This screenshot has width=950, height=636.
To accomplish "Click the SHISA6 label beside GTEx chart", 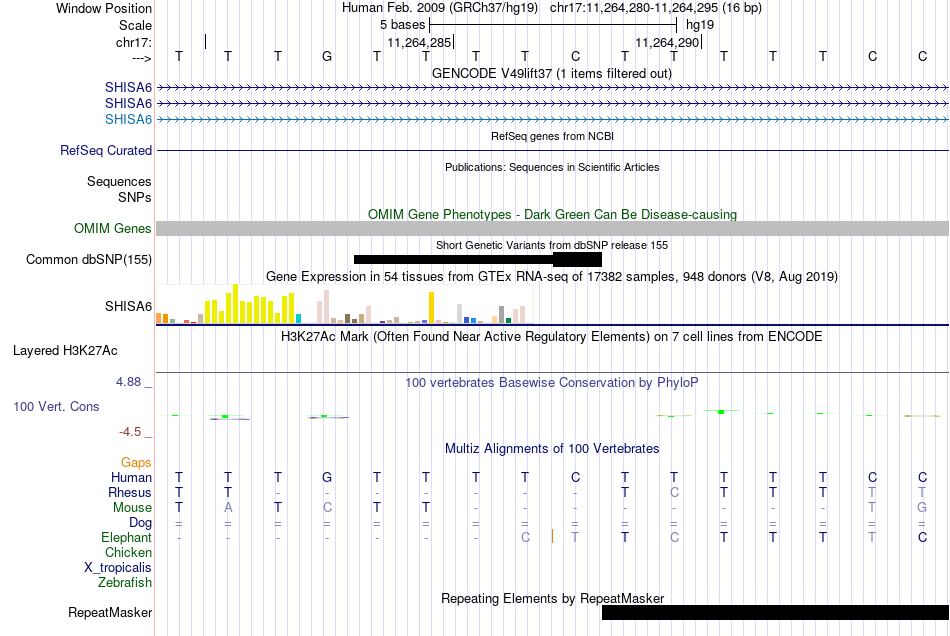I will [x=128, y=306].
